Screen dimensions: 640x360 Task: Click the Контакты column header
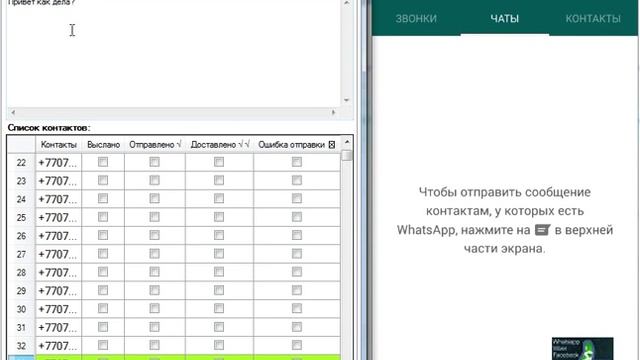tap(58, 144)
